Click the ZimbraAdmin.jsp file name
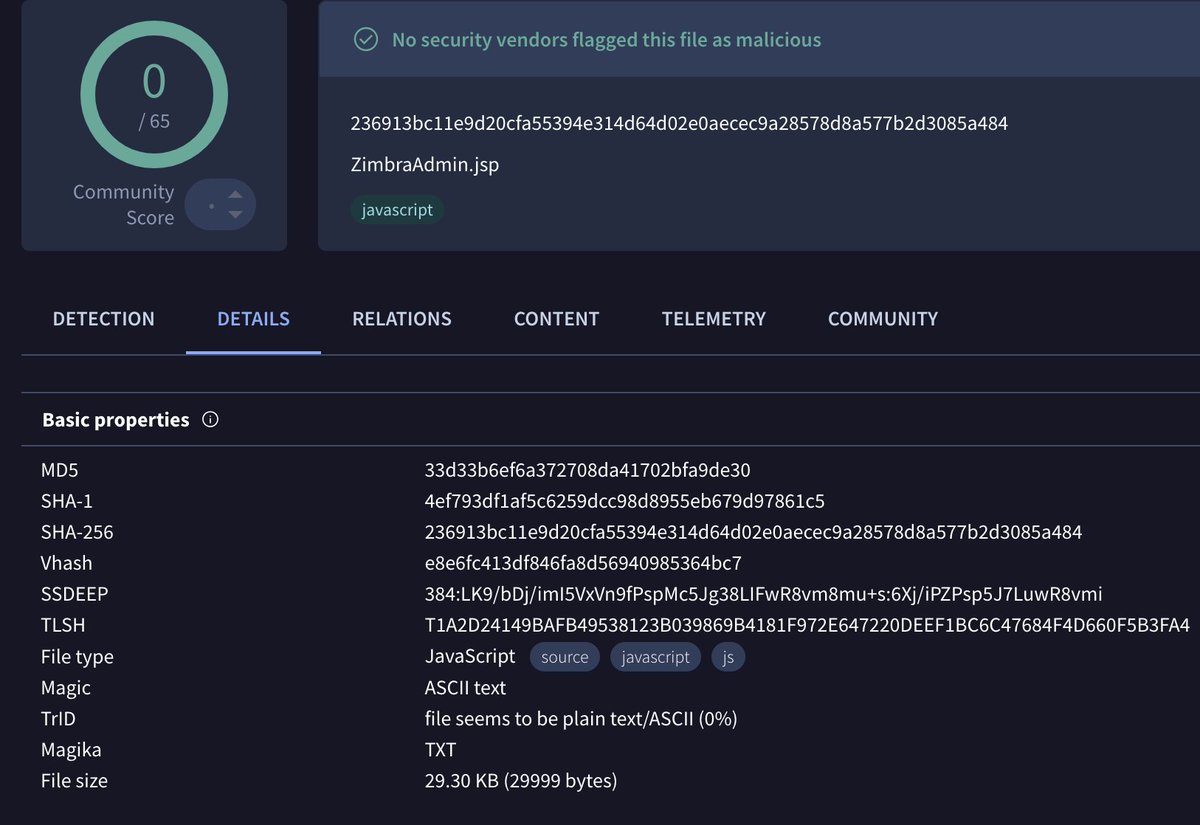 click(424, 165)
